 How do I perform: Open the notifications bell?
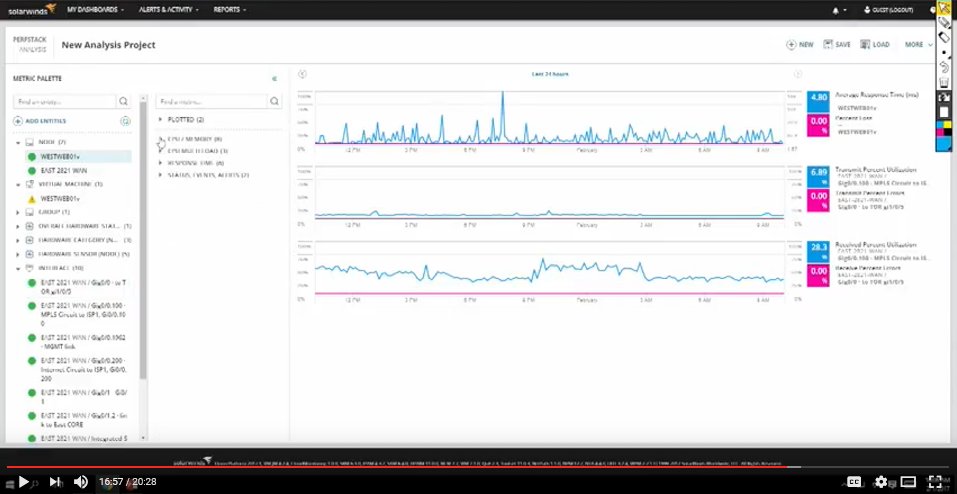point(836,10)
